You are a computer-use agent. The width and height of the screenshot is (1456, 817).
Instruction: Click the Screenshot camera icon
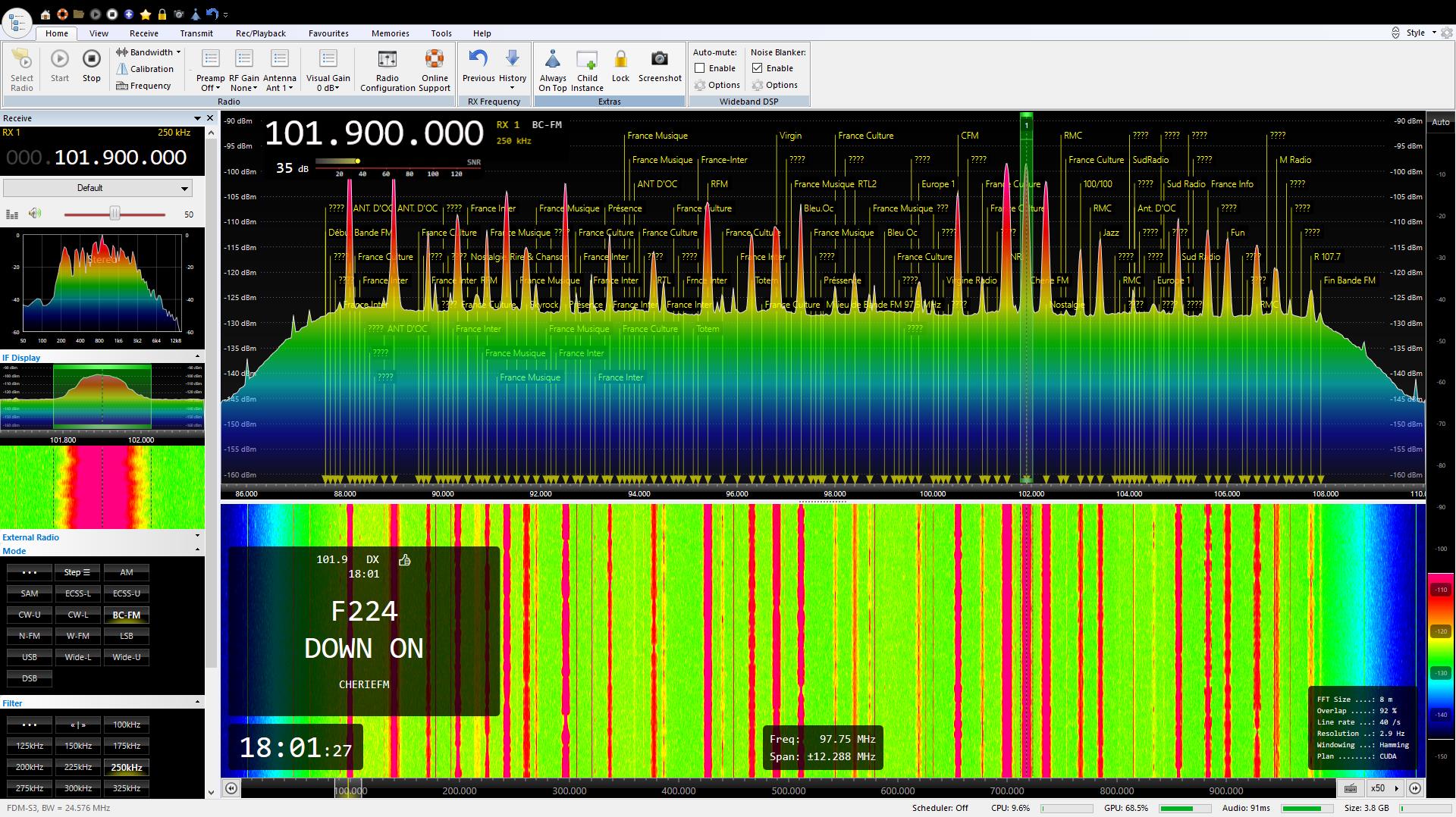tap(660, 60)
